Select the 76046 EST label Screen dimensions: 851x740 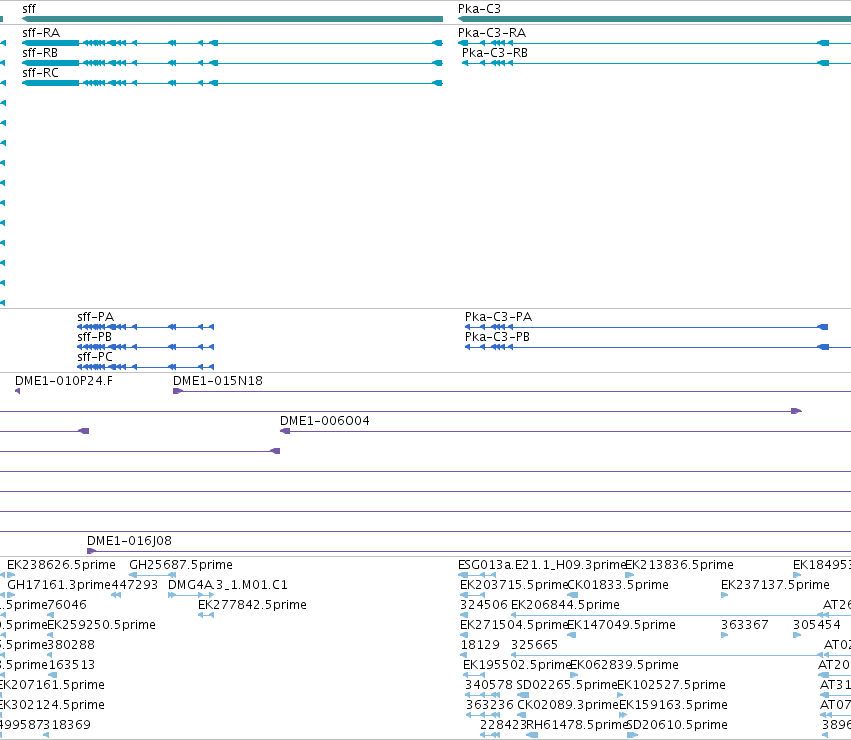67,605
